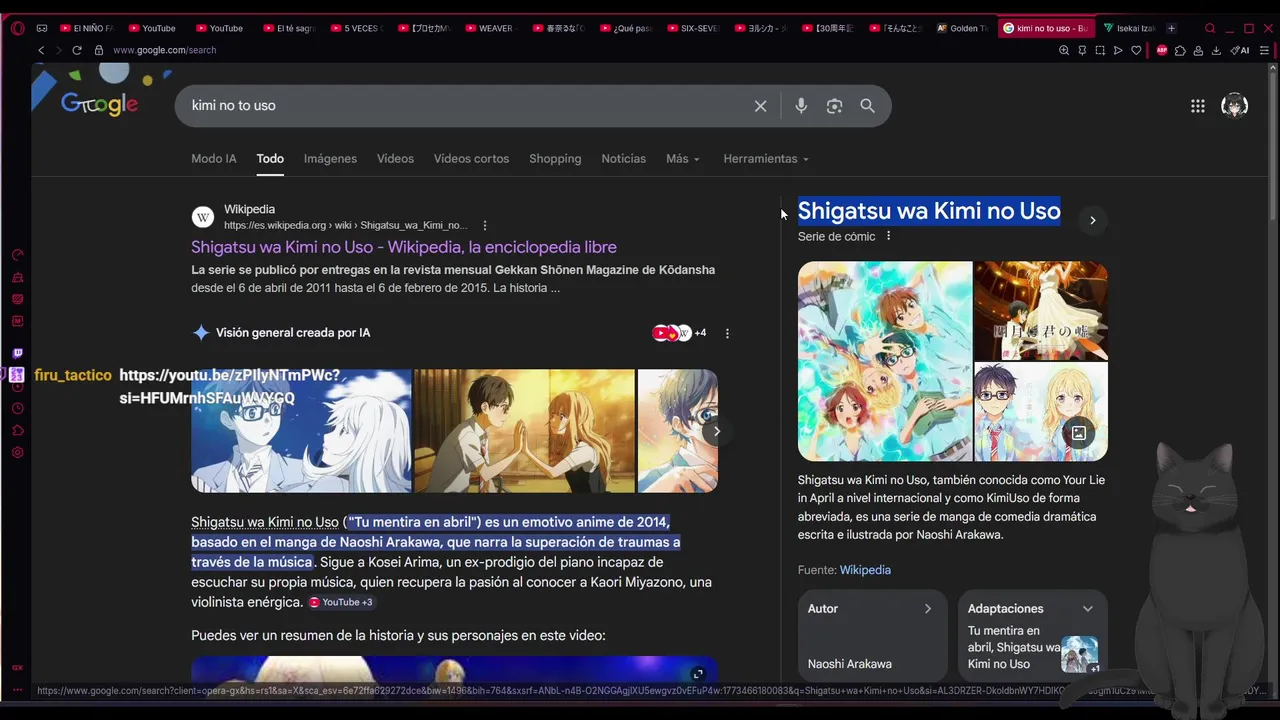This screenshot has width=1280, height=720.
Task: Open the large manga cover image
Action: (885, 361)
